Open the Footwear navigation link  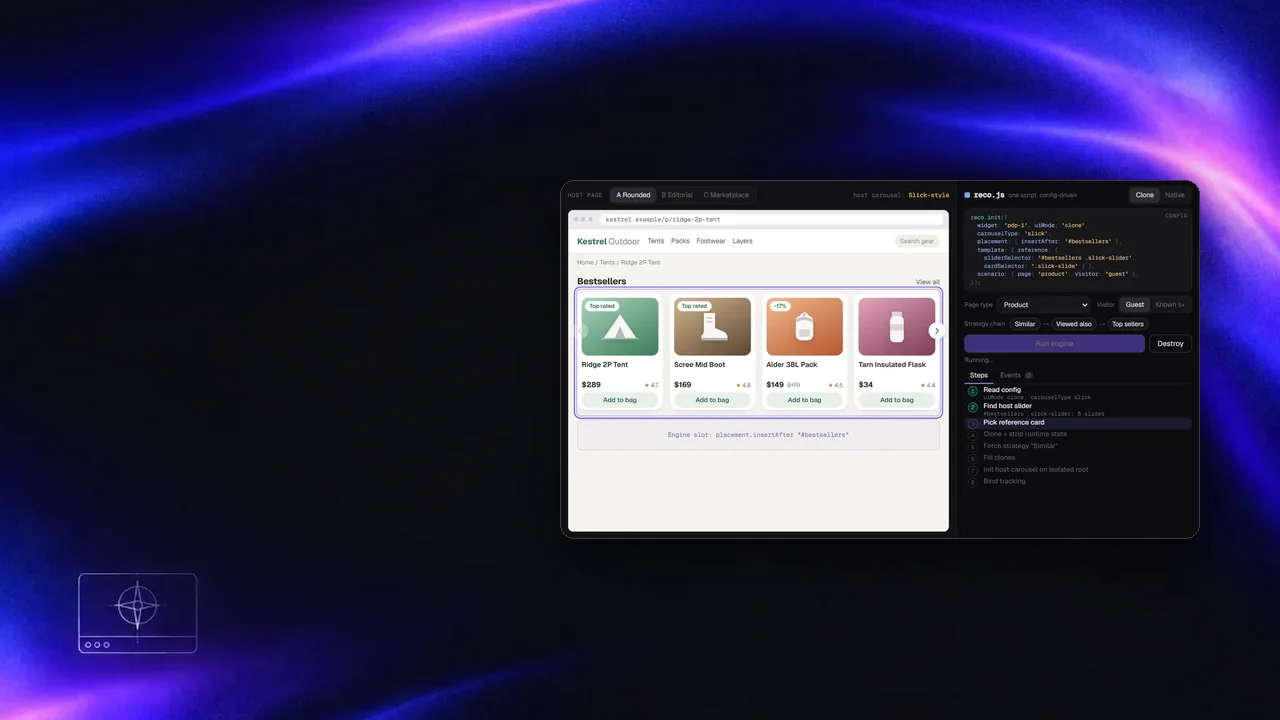point(711,241)
